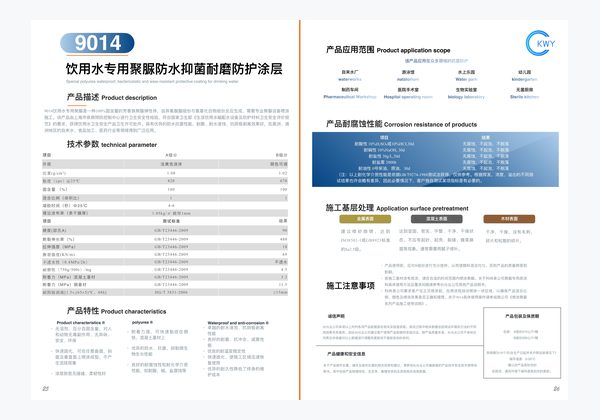Click the heading 施工基层处理 Application surface pretreatment
Image resolution: width=600 pixels, height=420 pixels.
click(397, 208)
